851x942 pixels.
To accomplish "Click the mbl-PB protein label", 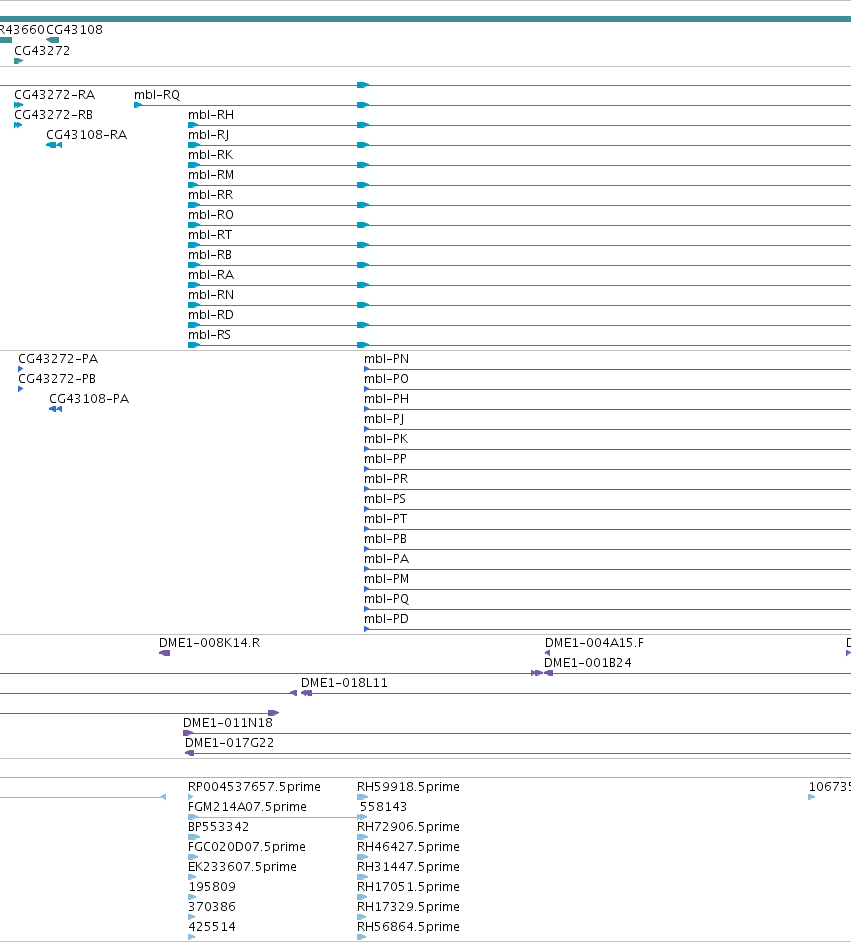I will coord(385,539).
